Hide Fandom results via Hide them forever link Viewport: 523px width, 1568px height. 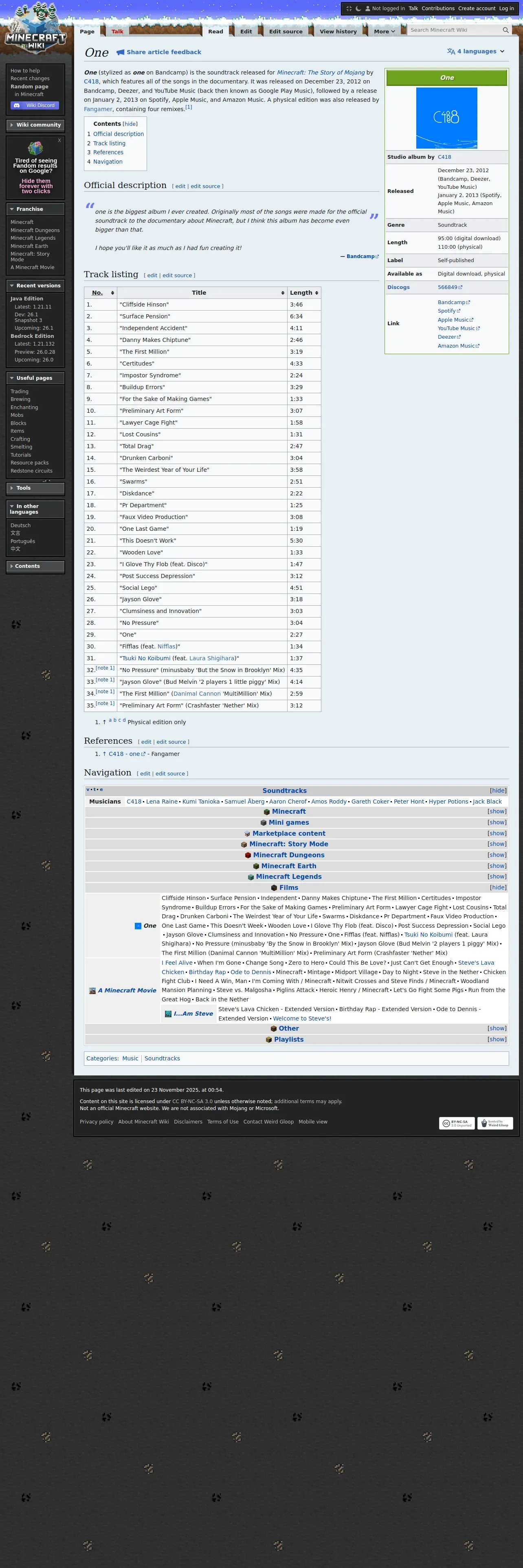coord(36,186)
